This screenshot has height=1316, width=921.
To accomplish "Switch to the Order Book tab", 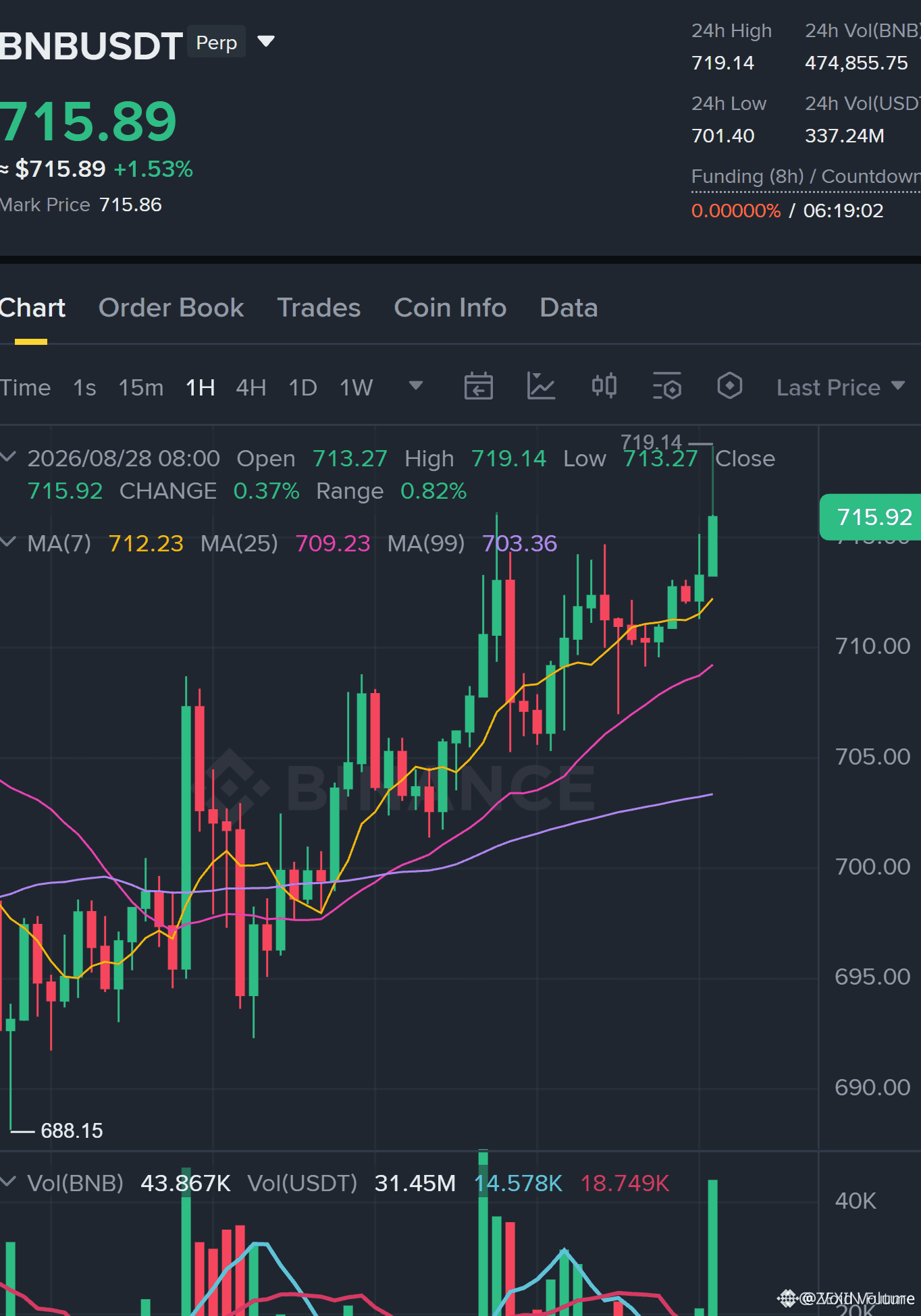I will click(x=171, y=308).
